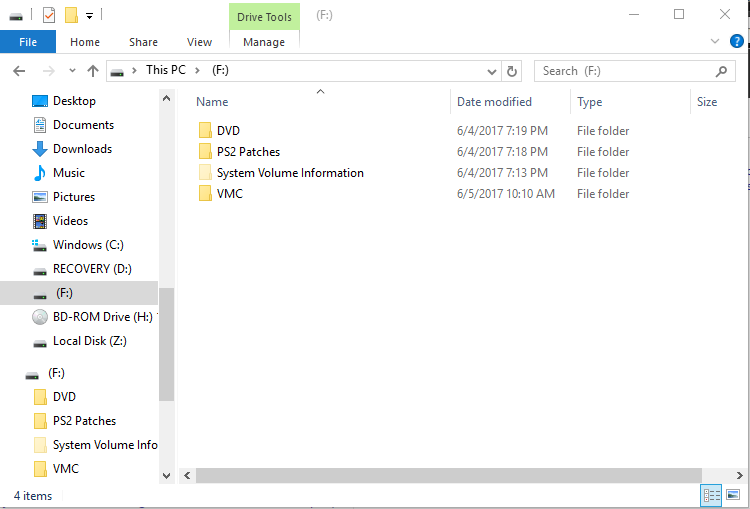
Task: Open the Recent locations dropdown
Action: (72, 71)
